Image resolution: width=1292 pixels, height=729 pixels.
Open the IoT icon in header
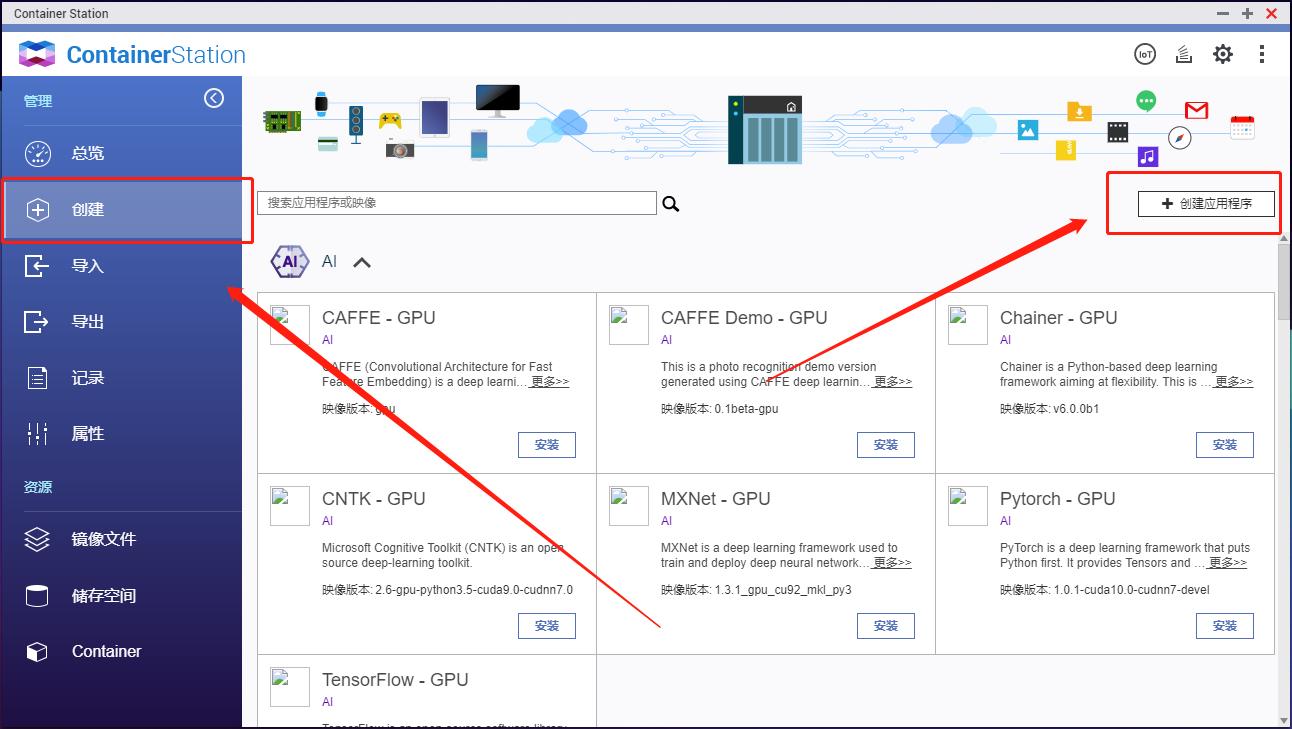pyautogui.click(x=1145, y=54)
